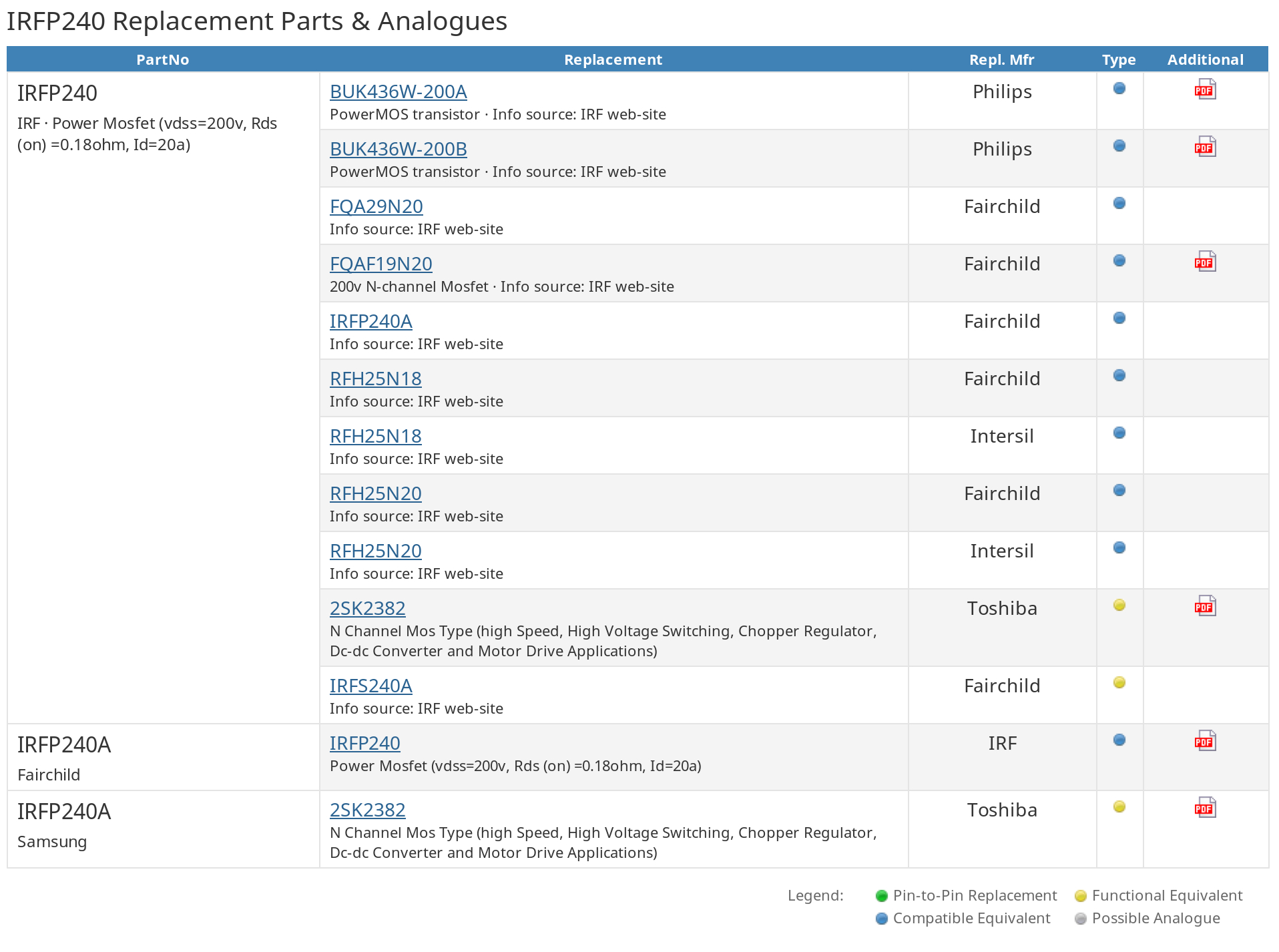
Task: Open the PDF icon in Samsung IRFP240A row
Action: tap(1205, 808)
